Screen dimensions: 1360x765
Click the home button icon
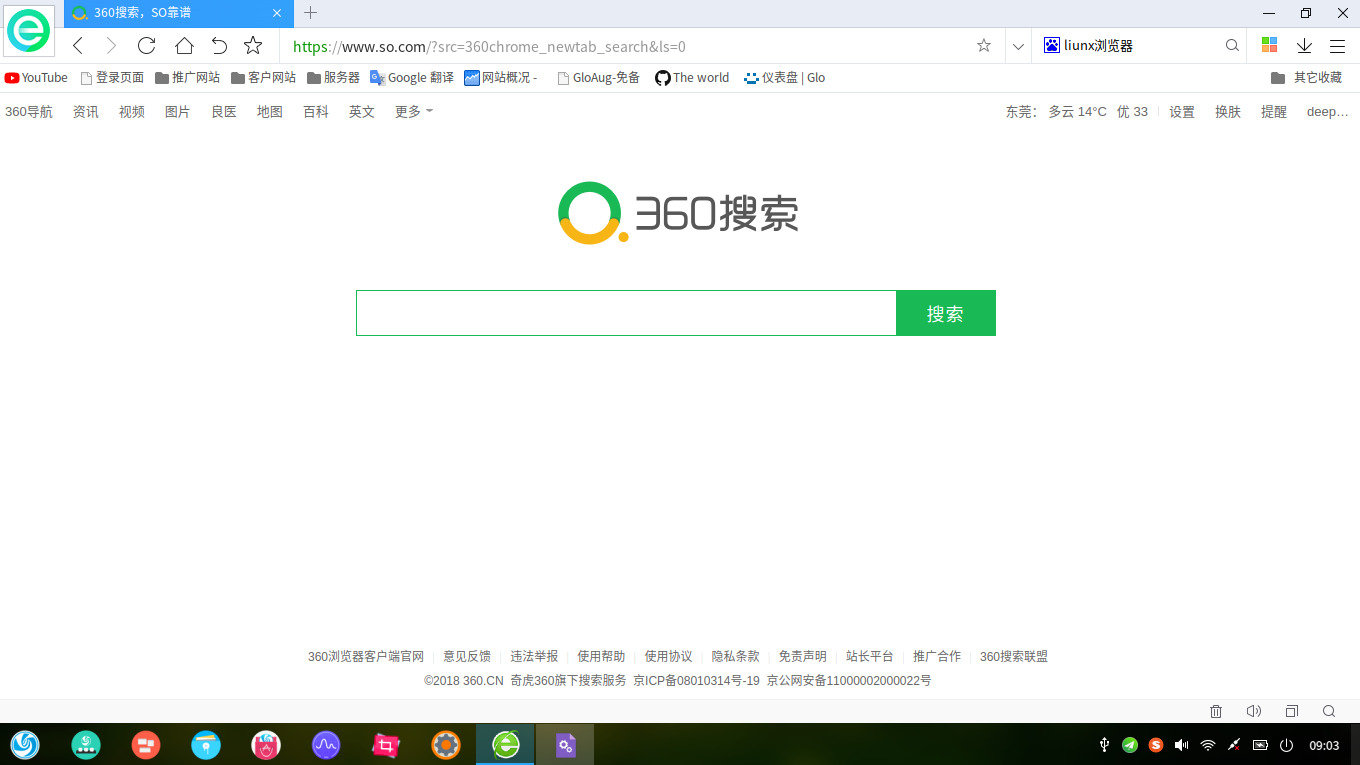(184, 46)
